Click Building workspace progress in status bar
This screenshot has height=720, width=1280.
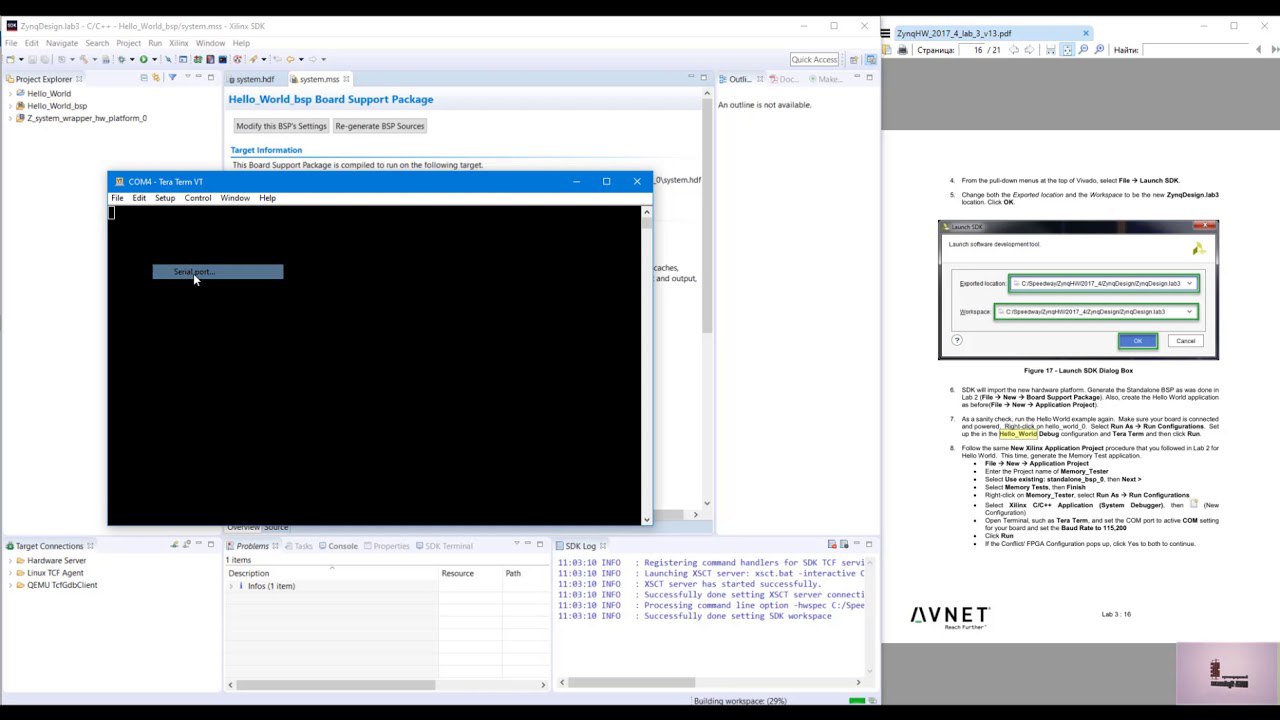point(740,701)
